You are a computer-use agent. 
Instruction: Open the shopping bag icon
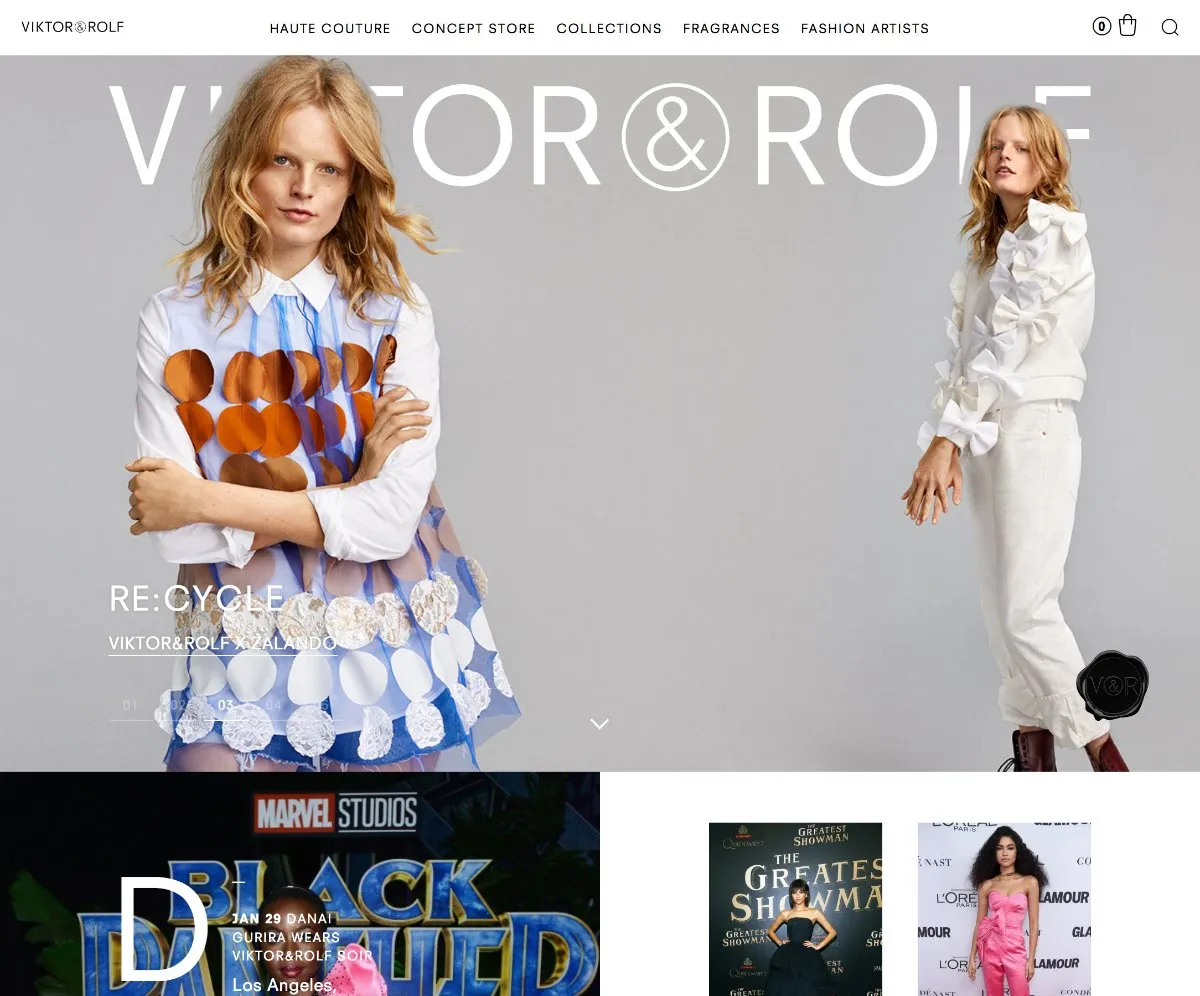click(1127, 26)
